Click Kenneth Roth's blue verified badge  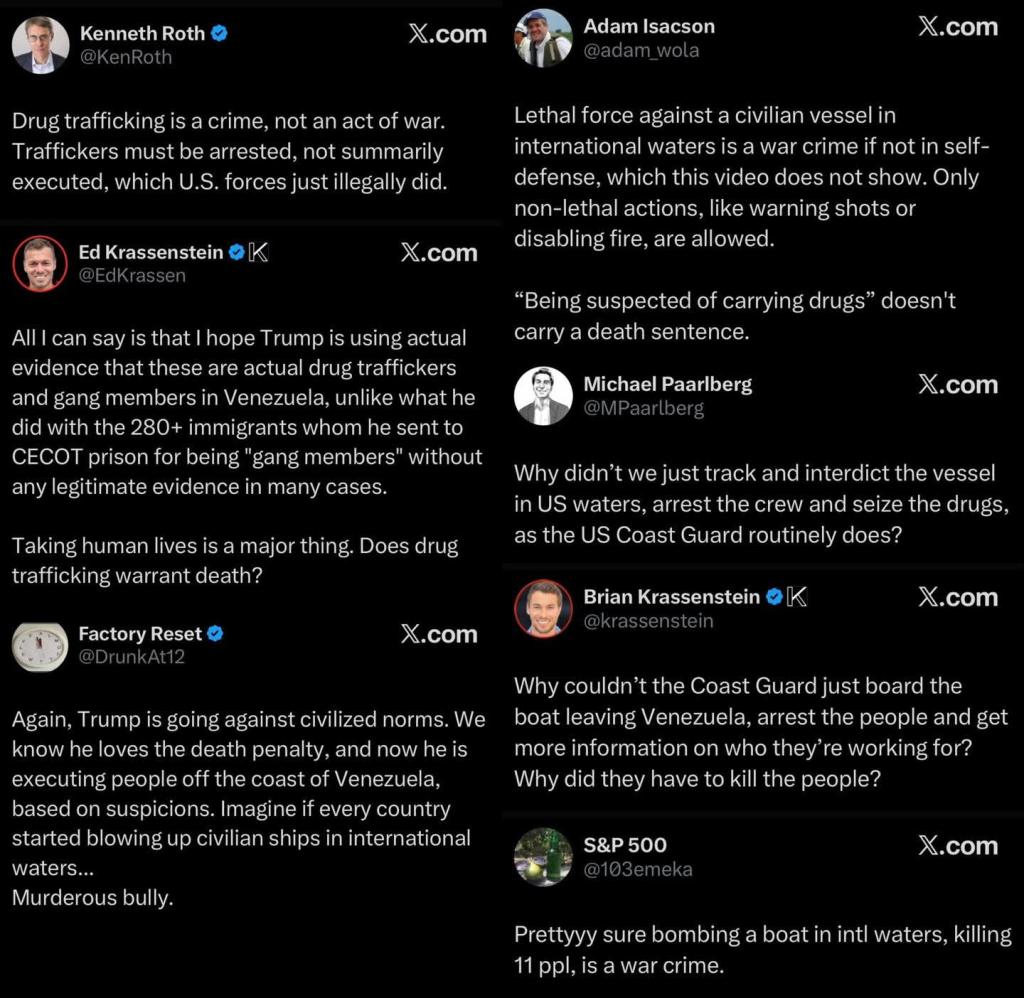coord(220,33)
